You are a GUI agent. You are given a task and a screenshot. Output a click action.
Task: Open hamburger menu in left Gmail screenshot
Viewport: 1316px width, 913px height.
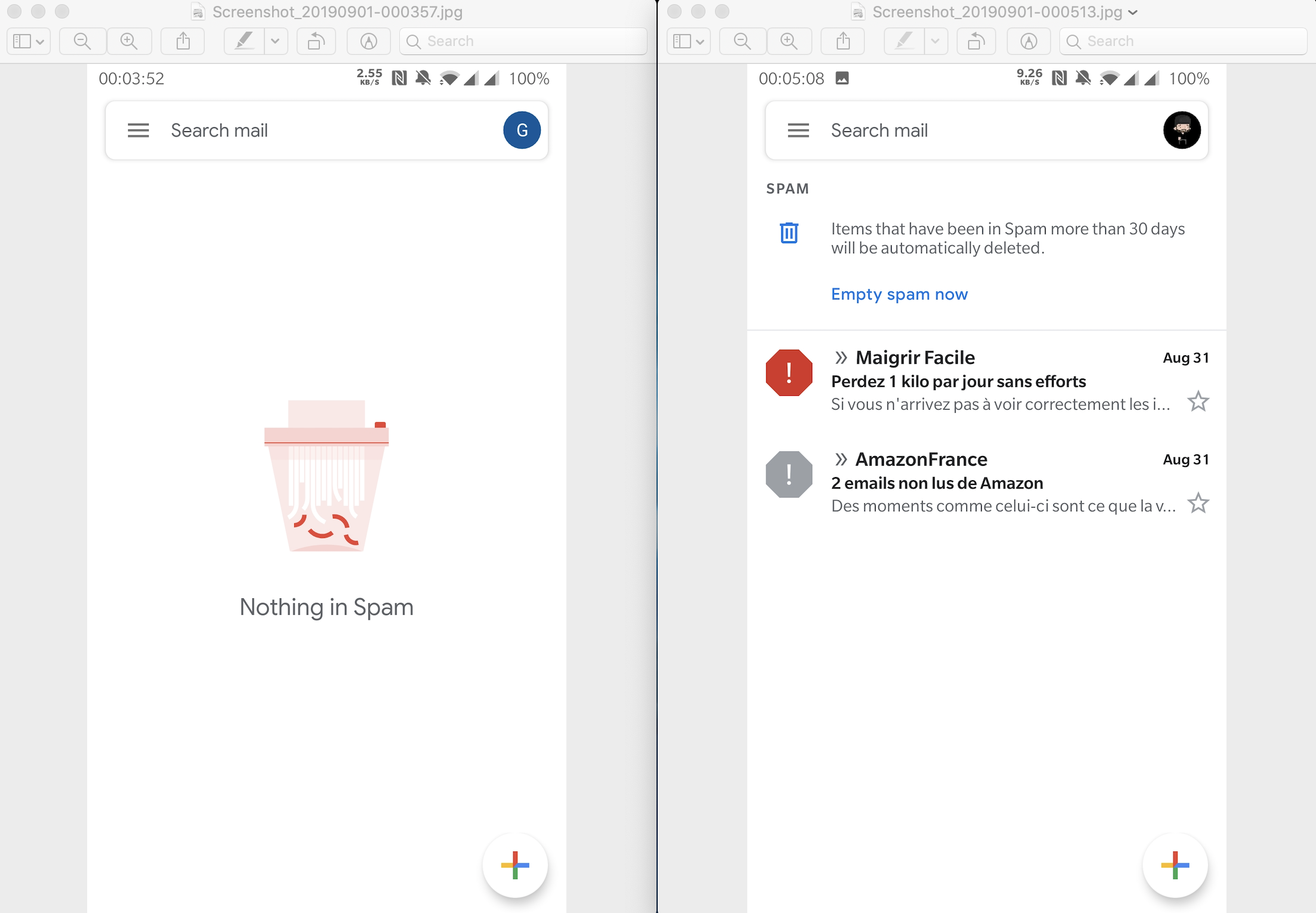pyautogui.click(x=138, y=130)
